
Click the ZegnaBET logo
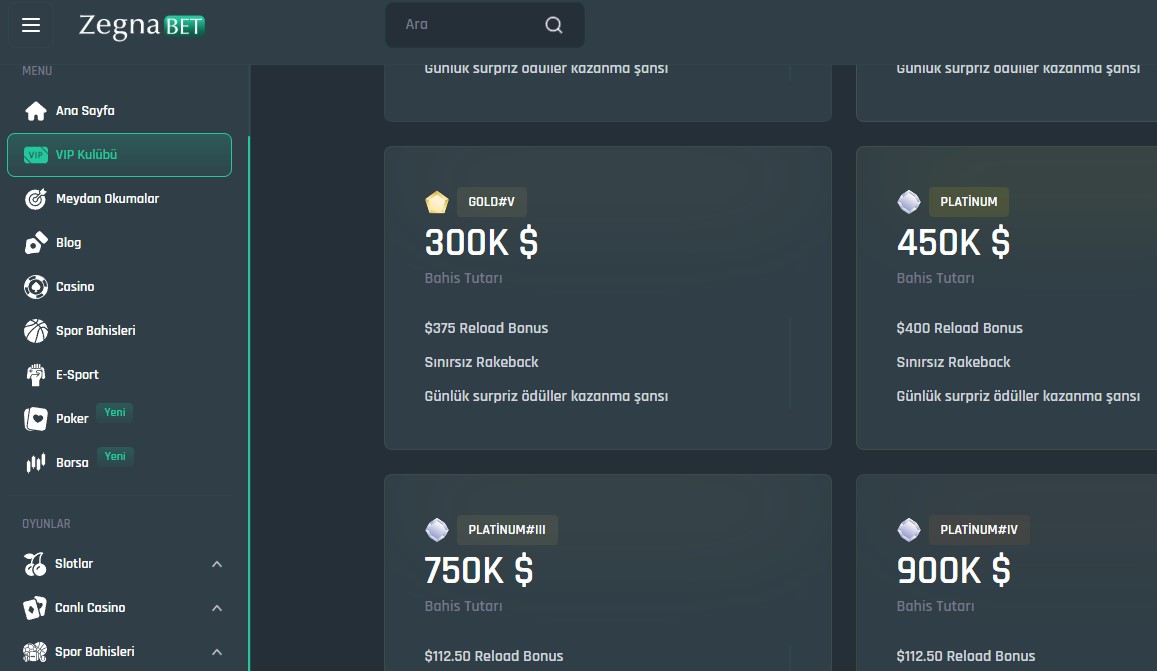click(x=141, y=26)
